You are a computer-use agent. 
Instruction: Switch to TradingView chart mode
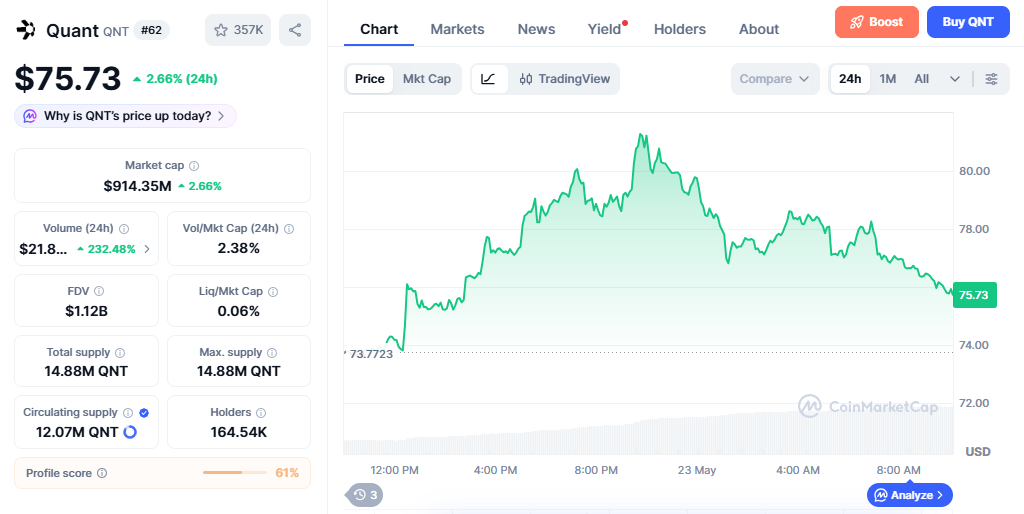point(564,79)
